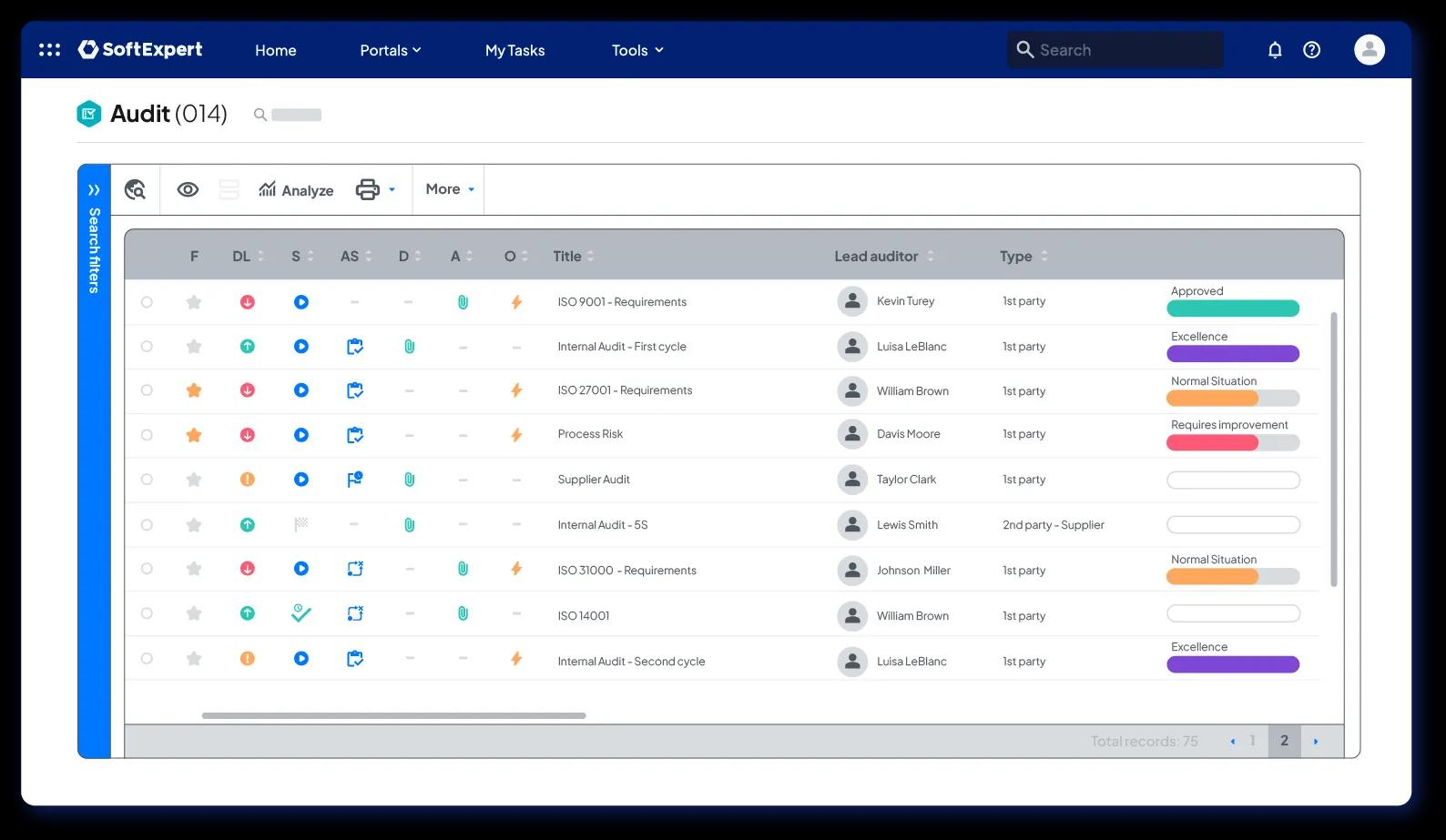Click the dashed-square icon on ISO 31000 - Requirements row
This screenshot has height=840, width=1446.
click(x=355, y=569)
